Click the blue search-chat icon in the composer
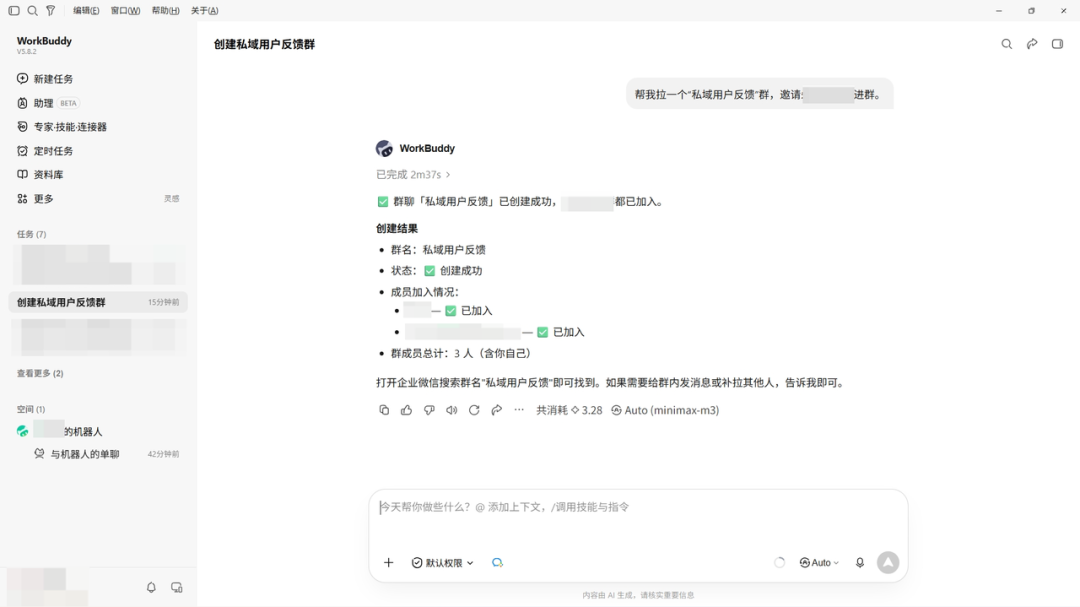The image size is (1080, 607). (497, 563)
